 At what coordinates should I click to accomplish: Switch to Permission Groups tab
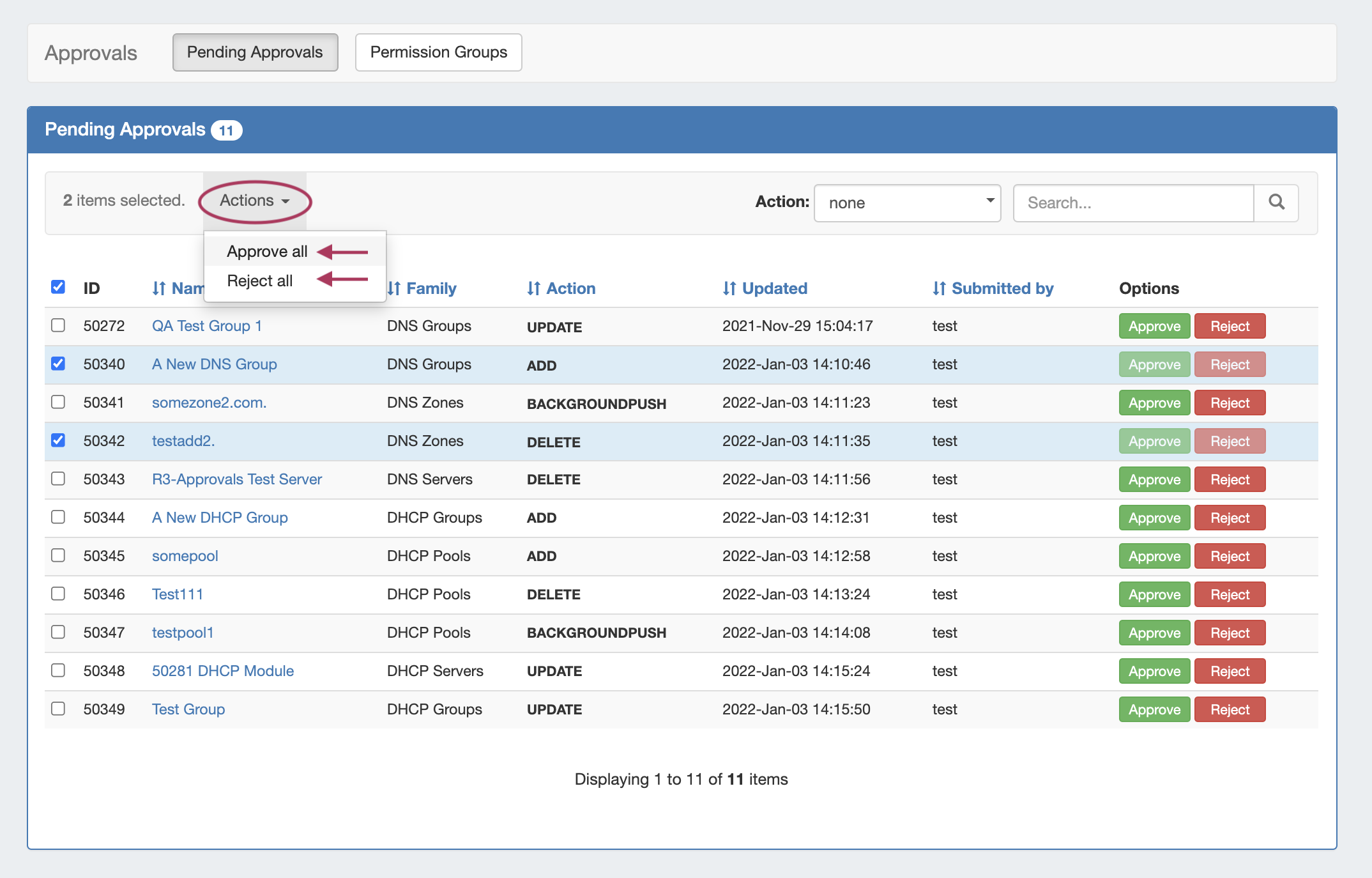pyautogui.click(x=438, y=52)
